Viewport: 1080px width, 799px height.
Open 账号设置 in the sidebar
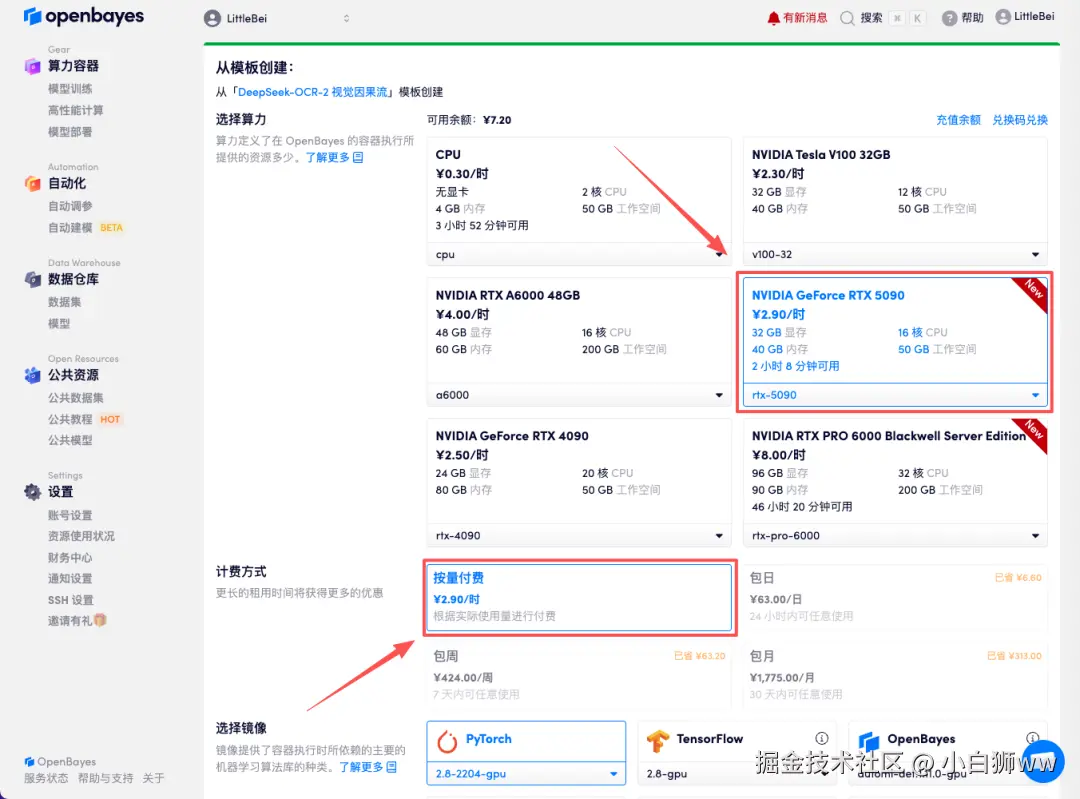point(70,515)
